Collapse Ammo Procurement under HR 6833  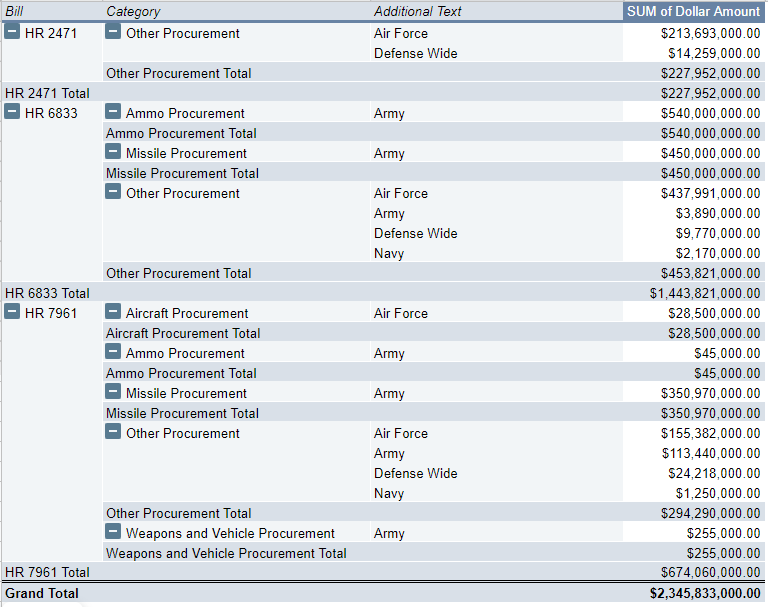click(x=113, y=111)
